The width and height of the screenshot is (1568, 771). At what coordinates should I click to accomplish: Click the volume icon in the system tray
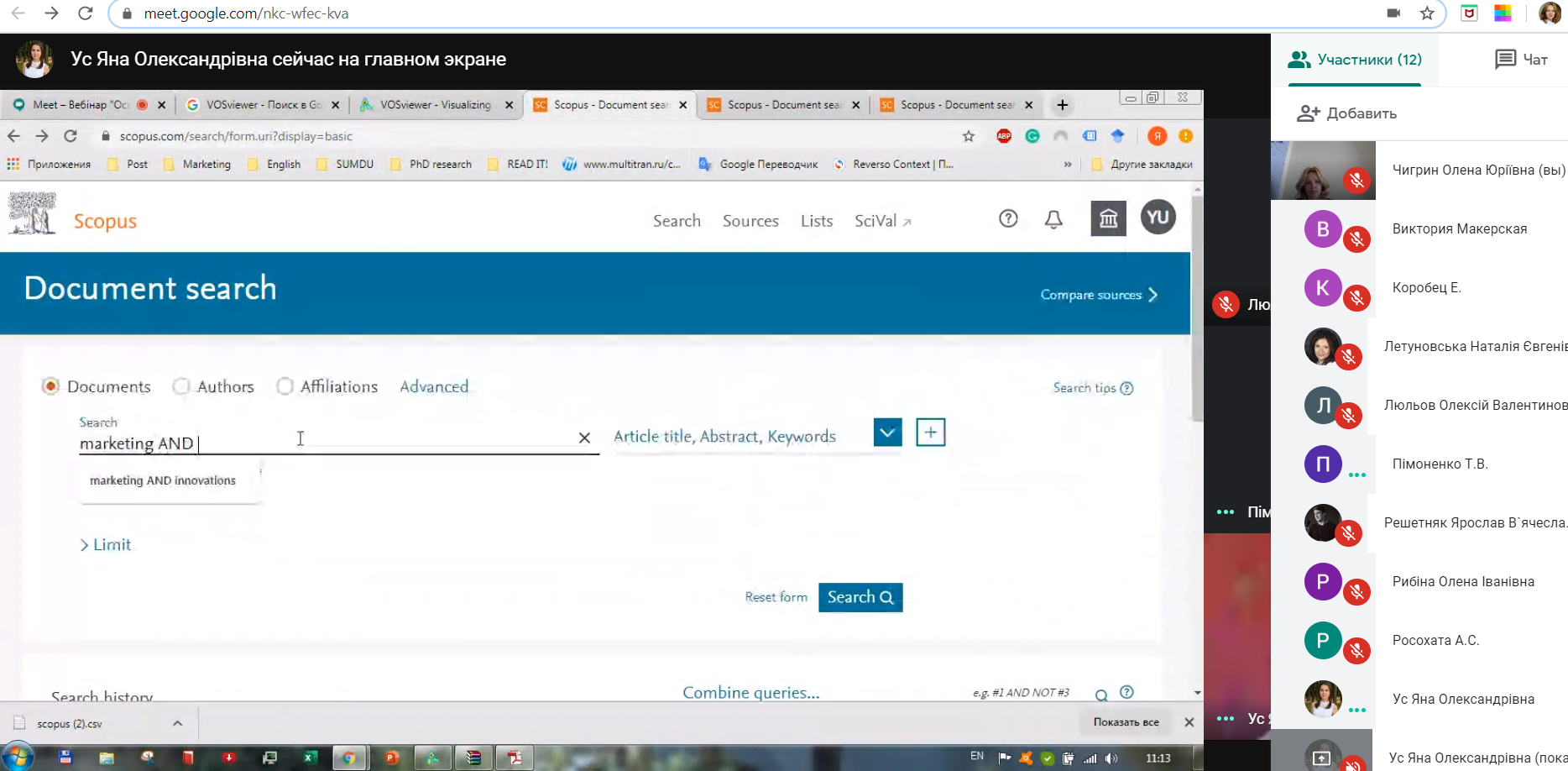click(1111, 758)
